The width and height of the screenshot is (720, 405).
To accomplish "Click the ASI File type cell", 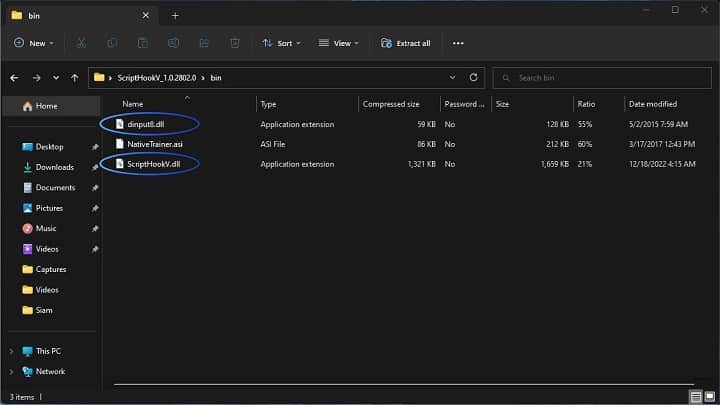I will coord(273,144).
